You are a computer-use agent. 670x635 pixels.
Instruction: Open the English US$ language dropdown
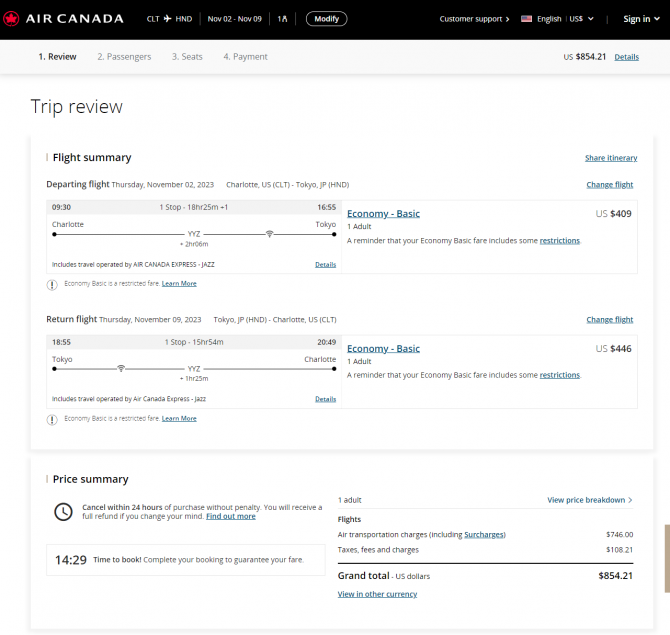tap(558, 19)
